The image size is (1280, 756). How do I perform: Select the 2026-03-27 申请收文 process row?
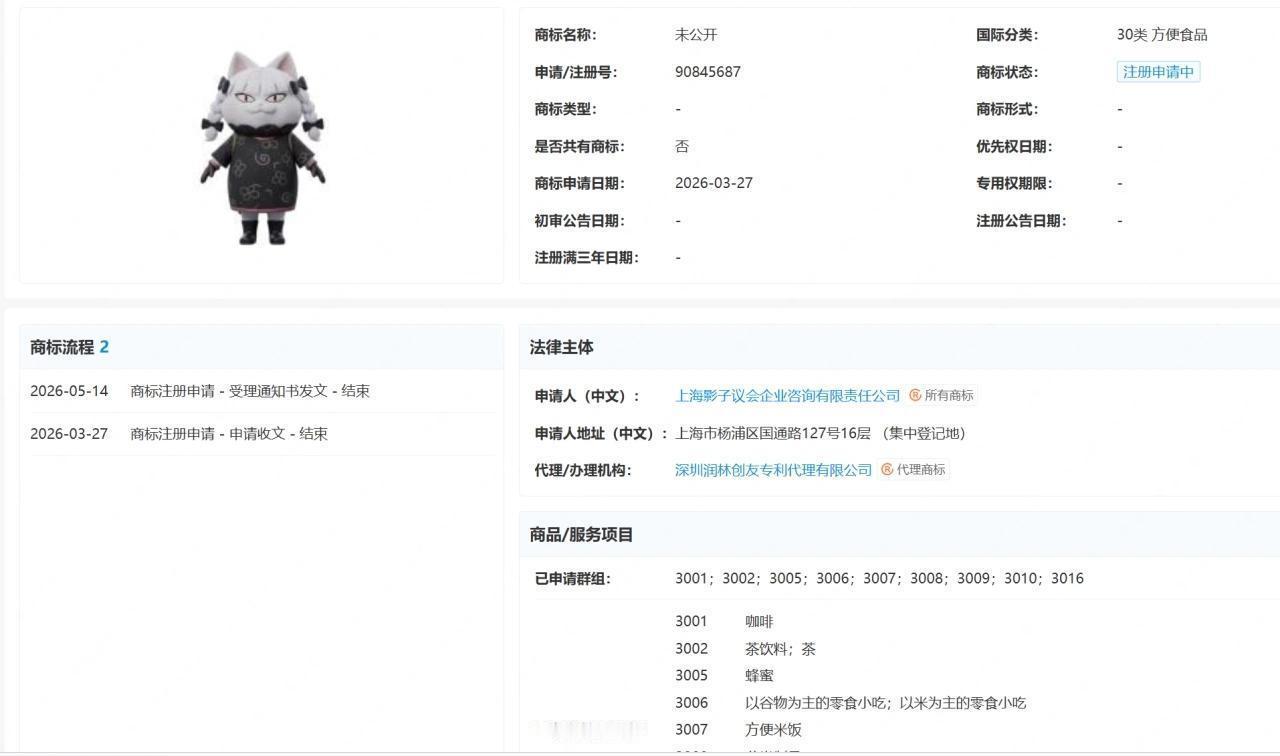coord(262,434)
